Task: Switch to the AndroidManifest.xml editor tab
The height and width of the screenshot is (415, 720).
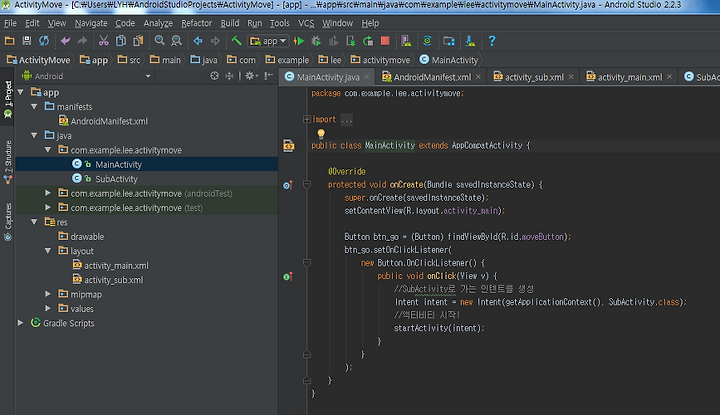Action: (432, 77)
